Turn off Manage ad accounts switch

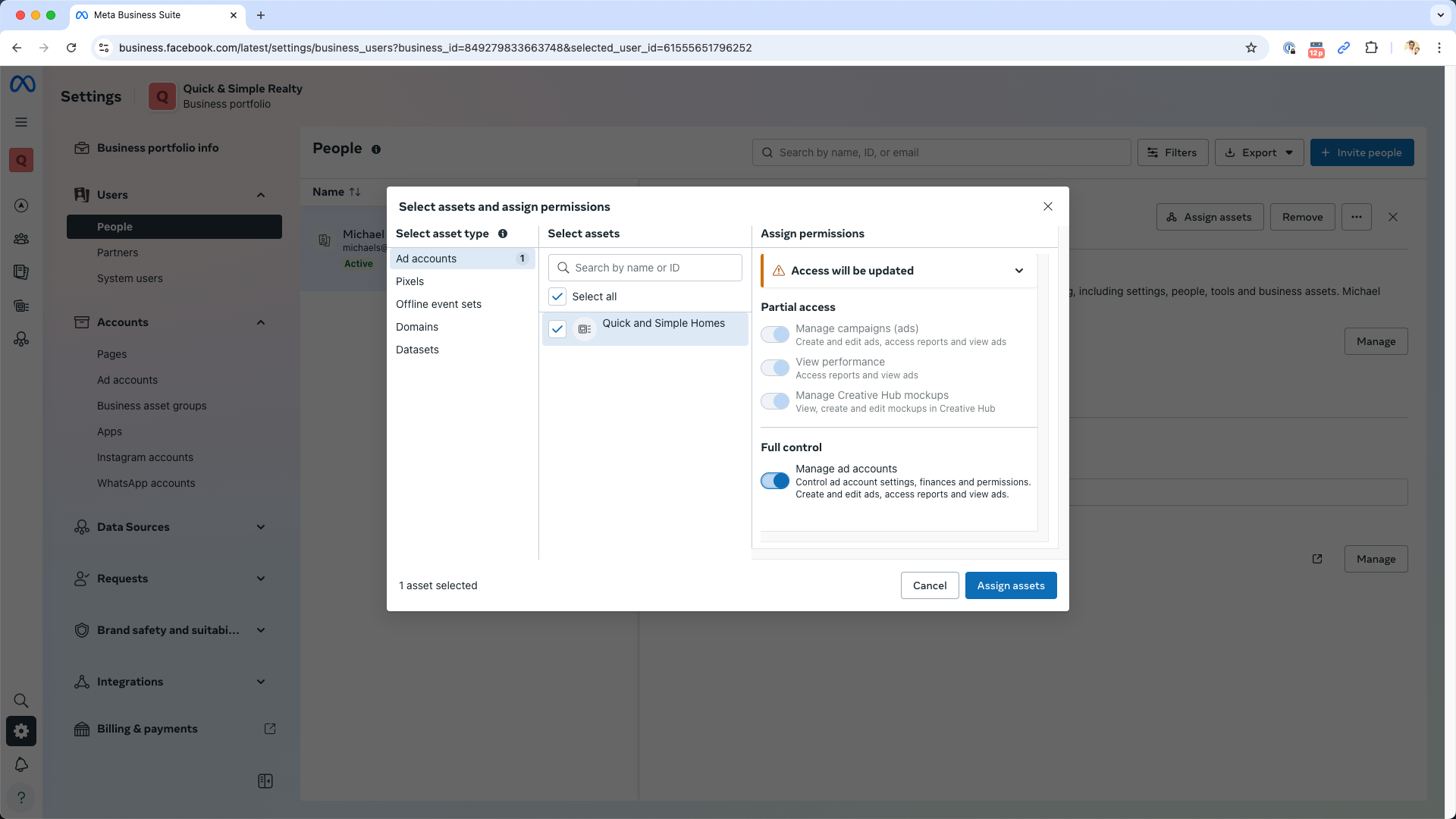coord(775,481)
